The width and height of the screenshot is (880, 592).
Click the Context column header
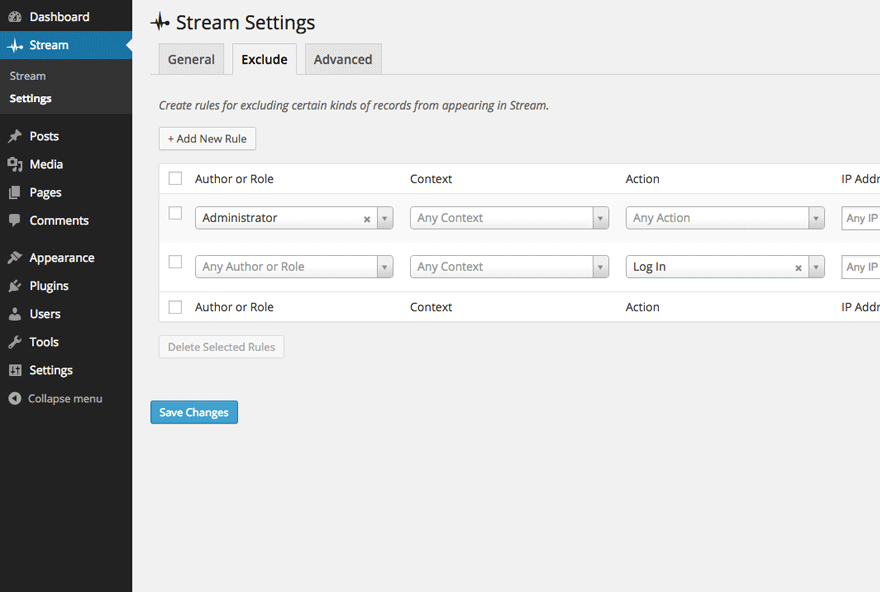click(x=431, y=178)
